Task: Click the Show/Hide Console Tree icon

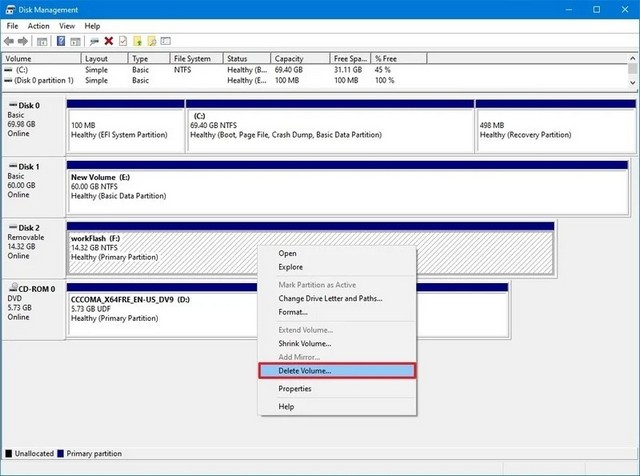Action: 42,41
